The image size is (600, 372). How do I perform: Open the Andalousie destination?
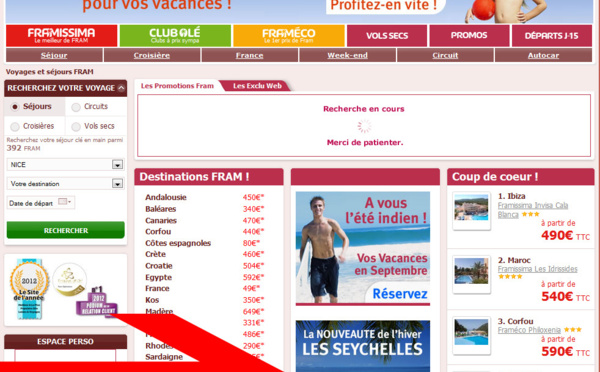point(166,197)
